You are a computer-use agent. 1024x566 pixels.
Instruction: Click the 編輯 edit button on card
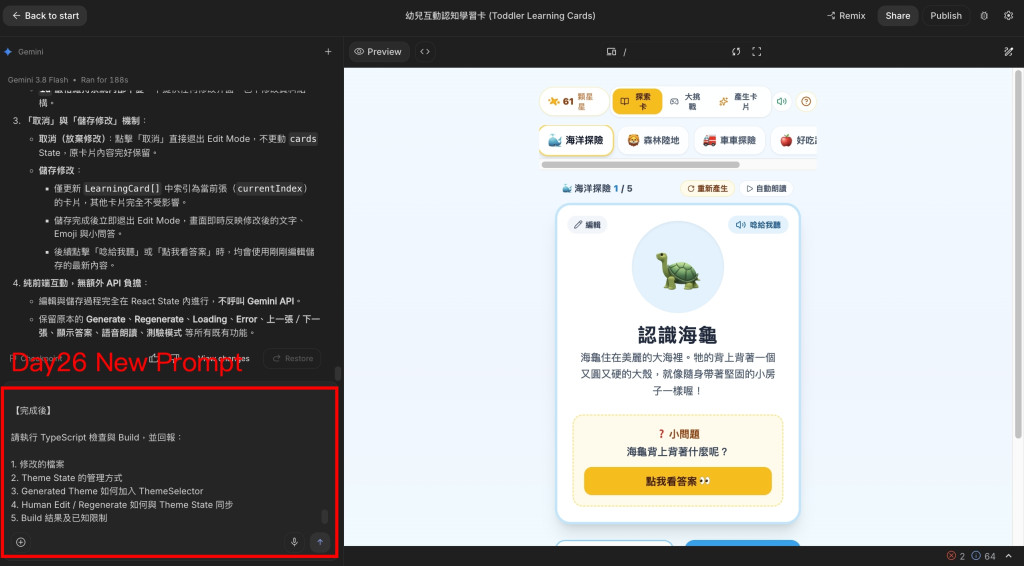[587, 225]
